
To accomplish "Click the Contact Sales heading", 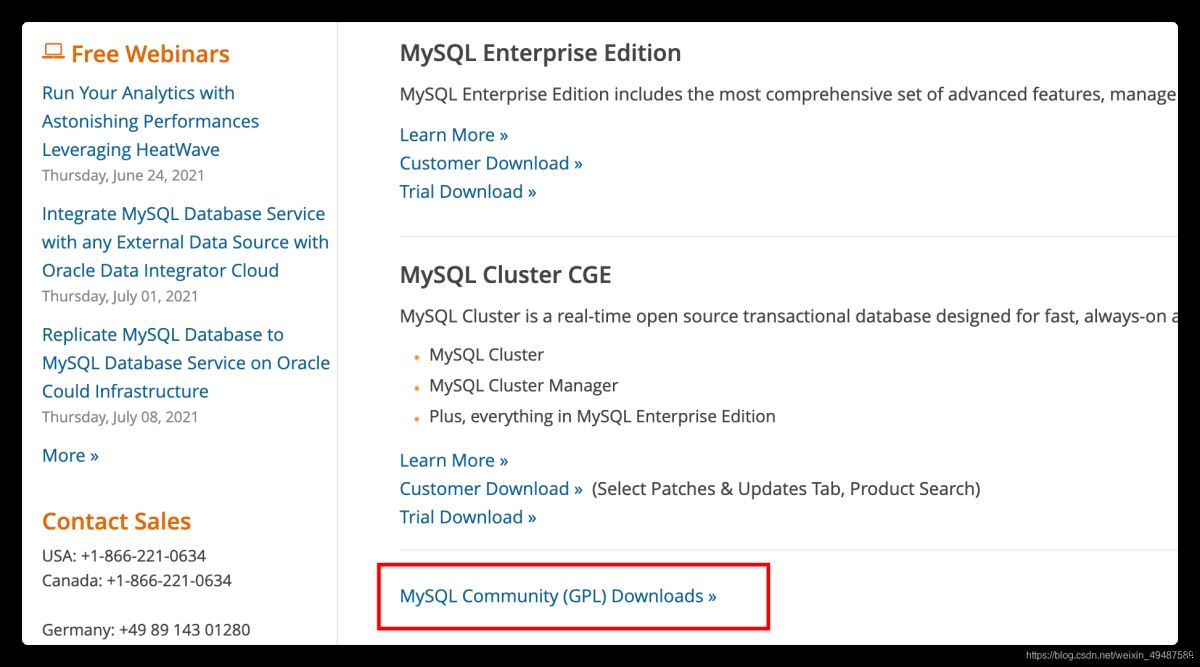I will click(116, 521).
